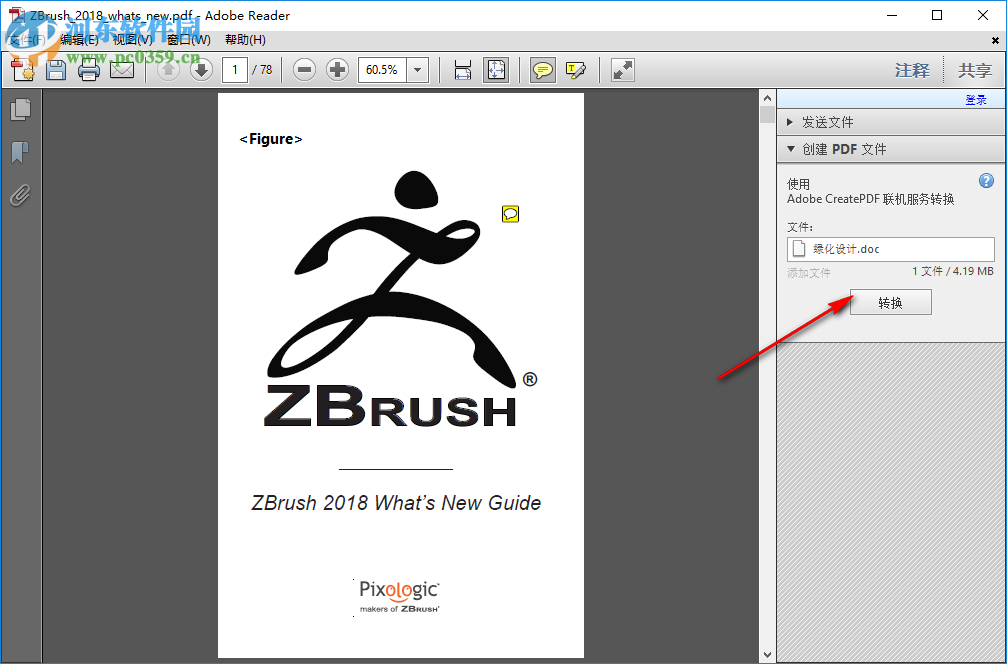1007x664 pixels.
Task: Expand the 发送文件 section
Action: coord(891,122)
